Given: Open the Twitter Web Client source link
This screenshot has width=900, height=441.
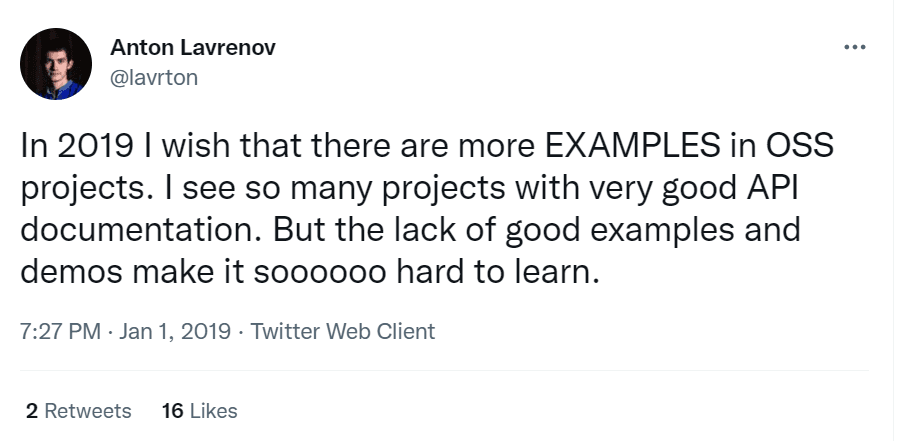Looking at the screenshot, I should click(343, 331).
